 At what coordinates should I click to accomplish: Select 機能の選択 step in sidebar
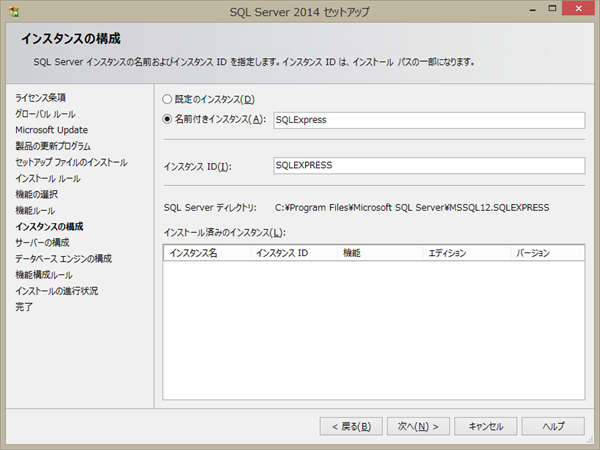pos(36,194)
